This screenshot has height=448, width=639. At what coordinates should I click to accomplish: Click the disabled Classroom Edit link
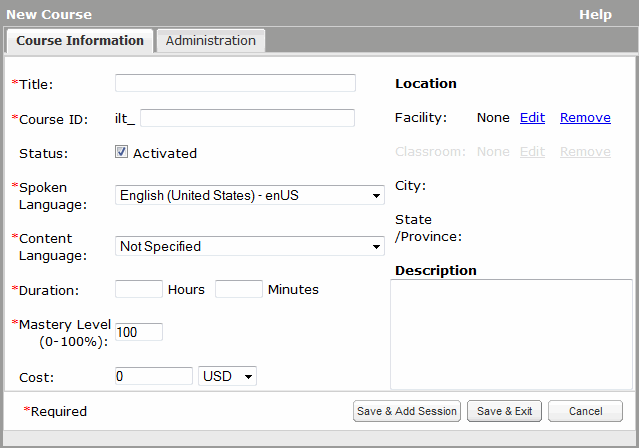532,152
